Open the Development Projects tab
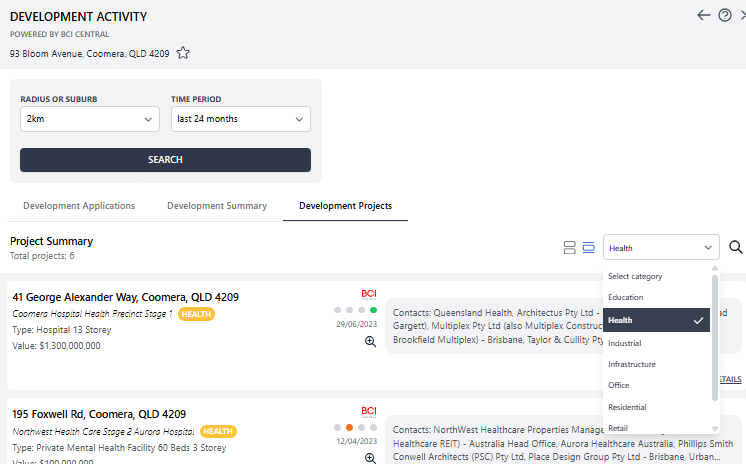 point(345,206)
